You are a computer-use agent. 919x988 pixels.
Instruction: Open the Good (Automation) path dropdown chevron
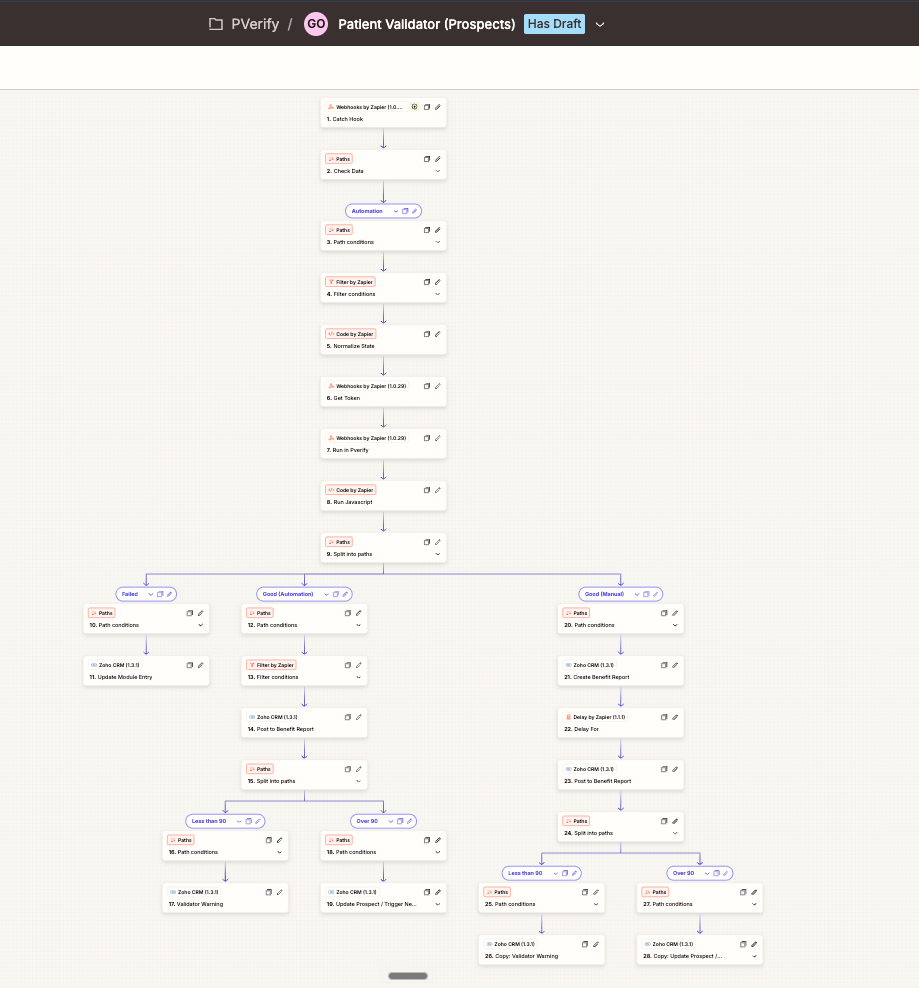(327, 594)
